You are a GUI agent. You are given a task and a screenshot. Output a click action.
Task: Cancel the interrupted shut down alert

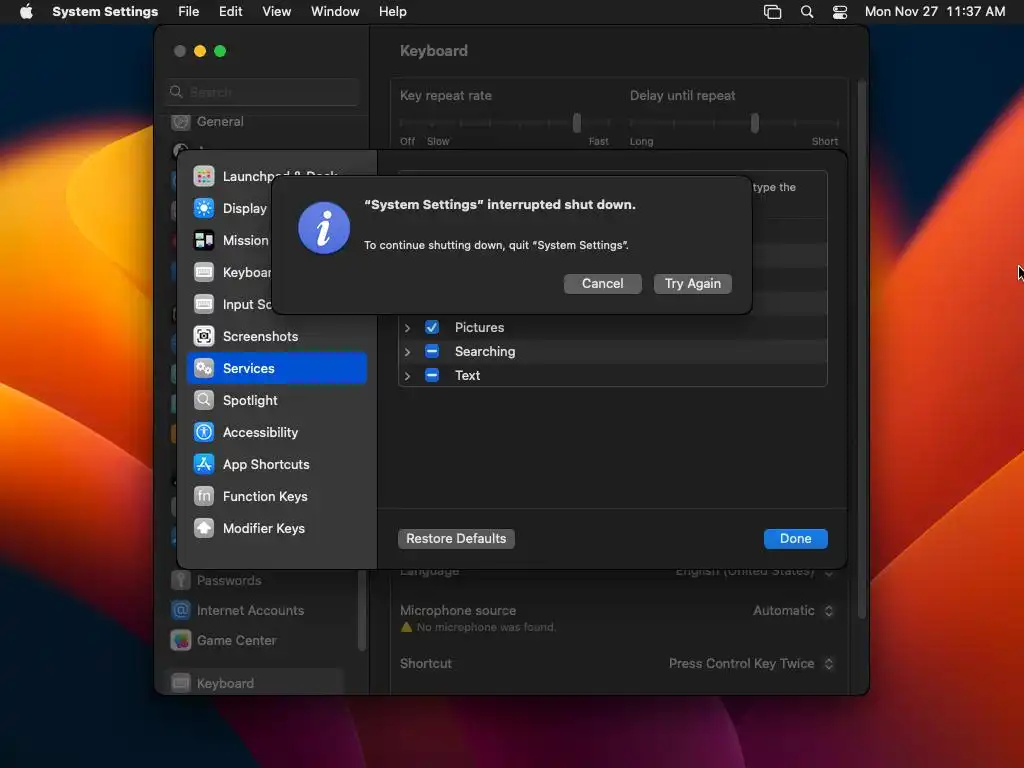[x=603, y=283]
